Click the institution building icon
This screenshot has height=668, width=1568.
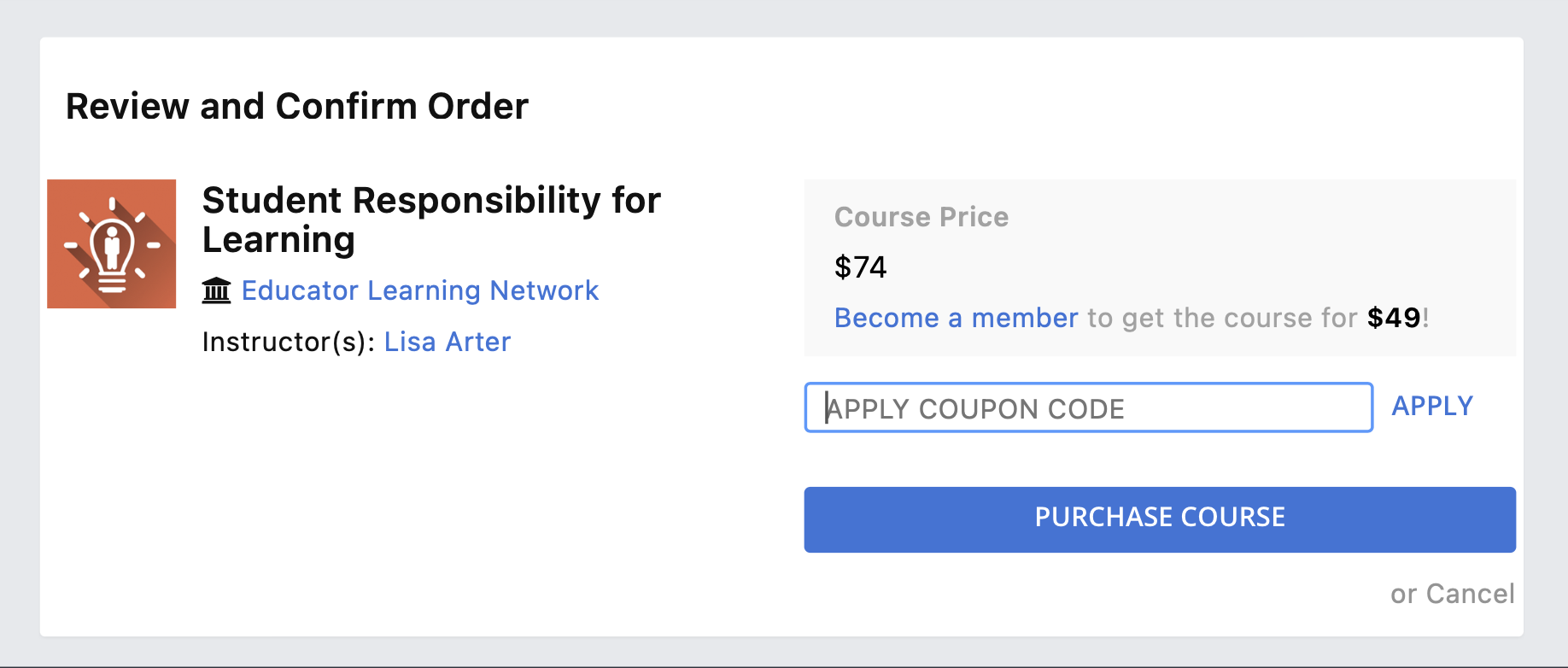216,290
